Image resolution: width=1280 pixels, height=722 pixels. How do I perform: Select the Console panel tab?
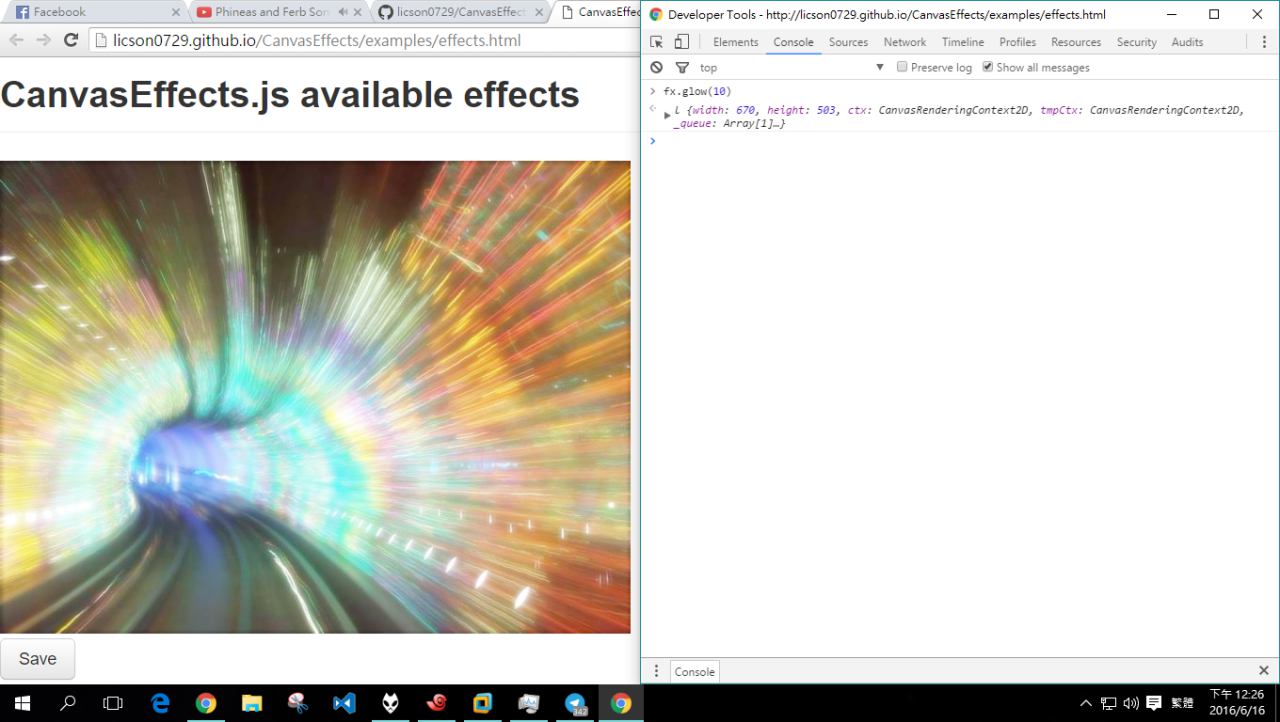tap(793, 42)
